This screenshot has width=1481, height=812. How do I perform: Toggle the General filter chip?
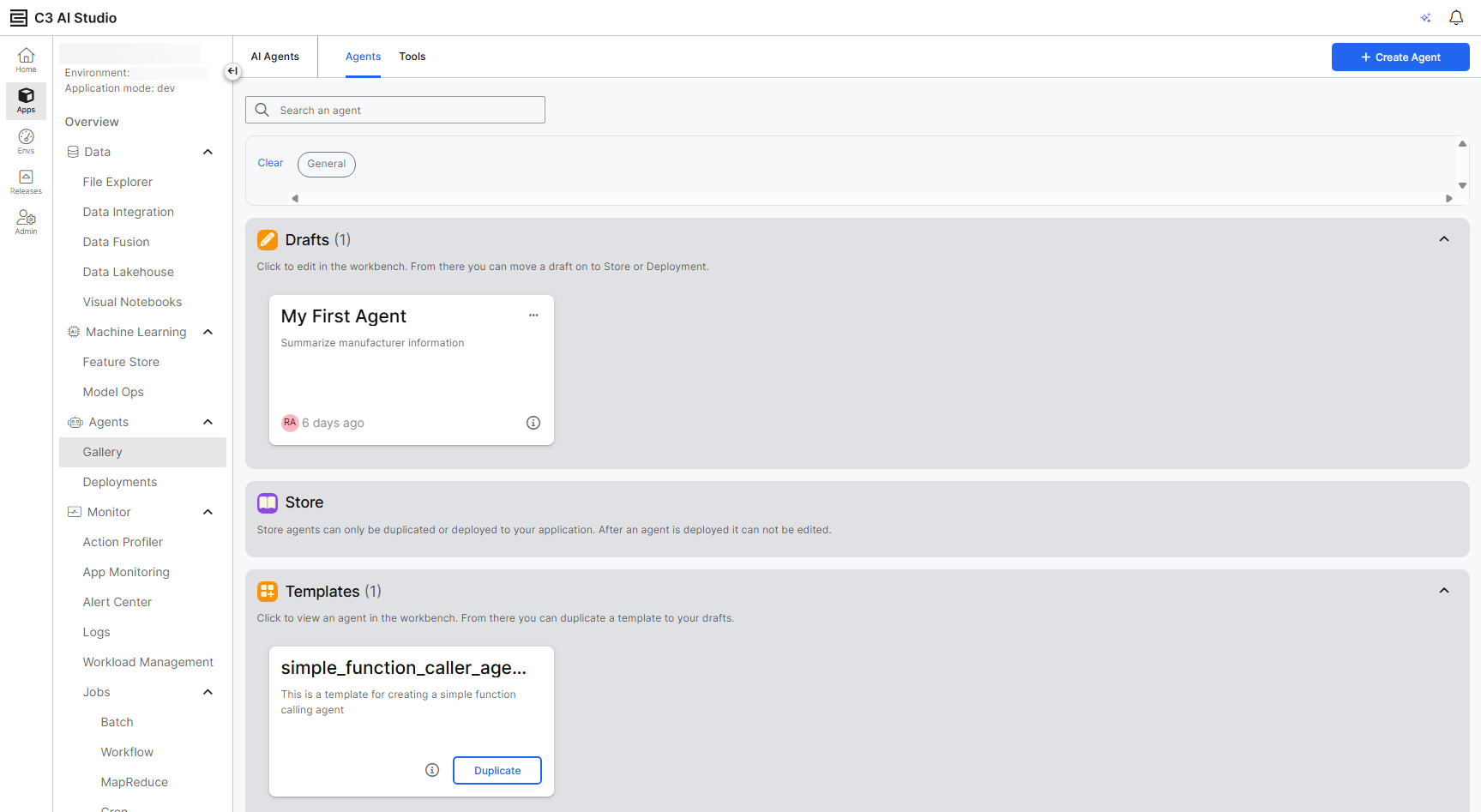(x=326, y=164)
